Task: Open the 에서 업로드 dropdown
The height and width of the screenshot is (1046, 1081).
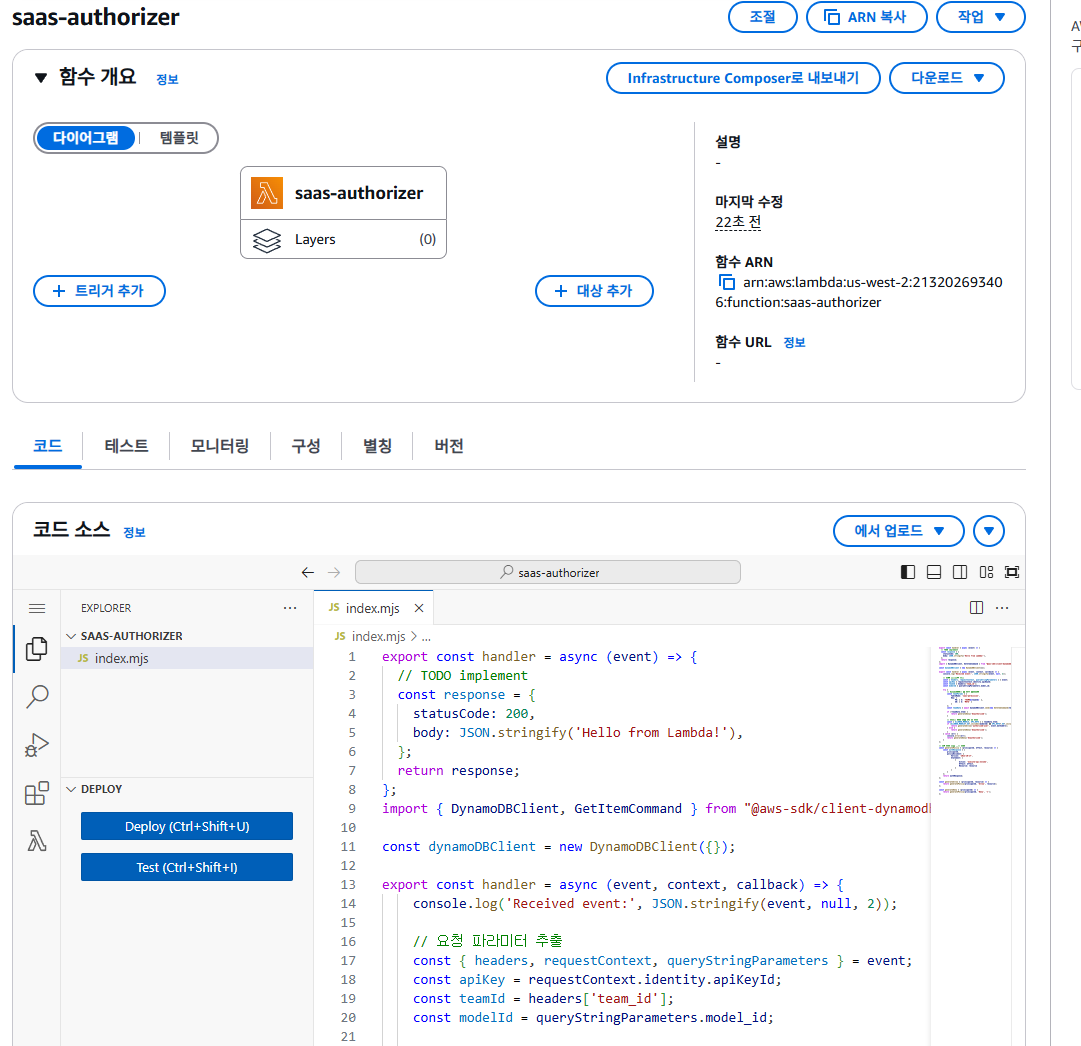Action: pyautogui.click(x=898, y=531)
